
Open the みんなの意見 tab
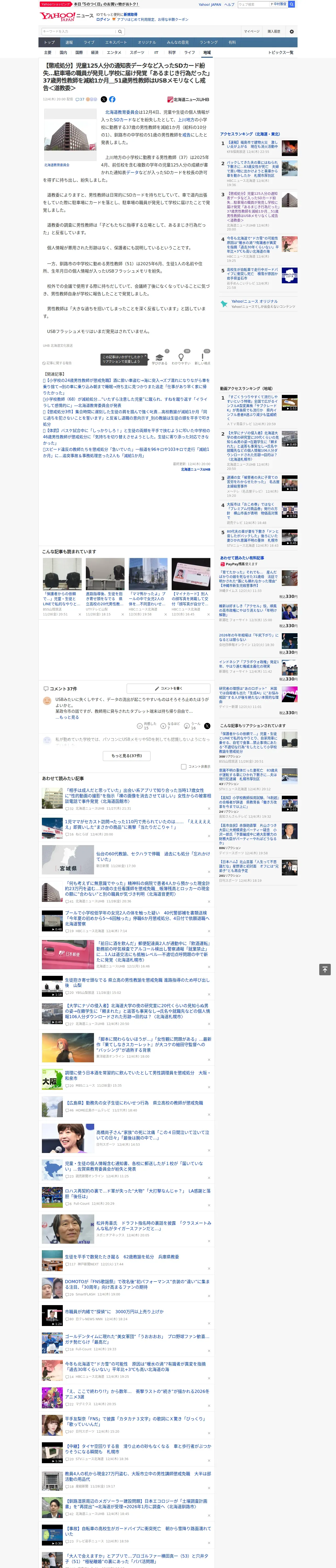pyautogui.click(x=178, y=43)
